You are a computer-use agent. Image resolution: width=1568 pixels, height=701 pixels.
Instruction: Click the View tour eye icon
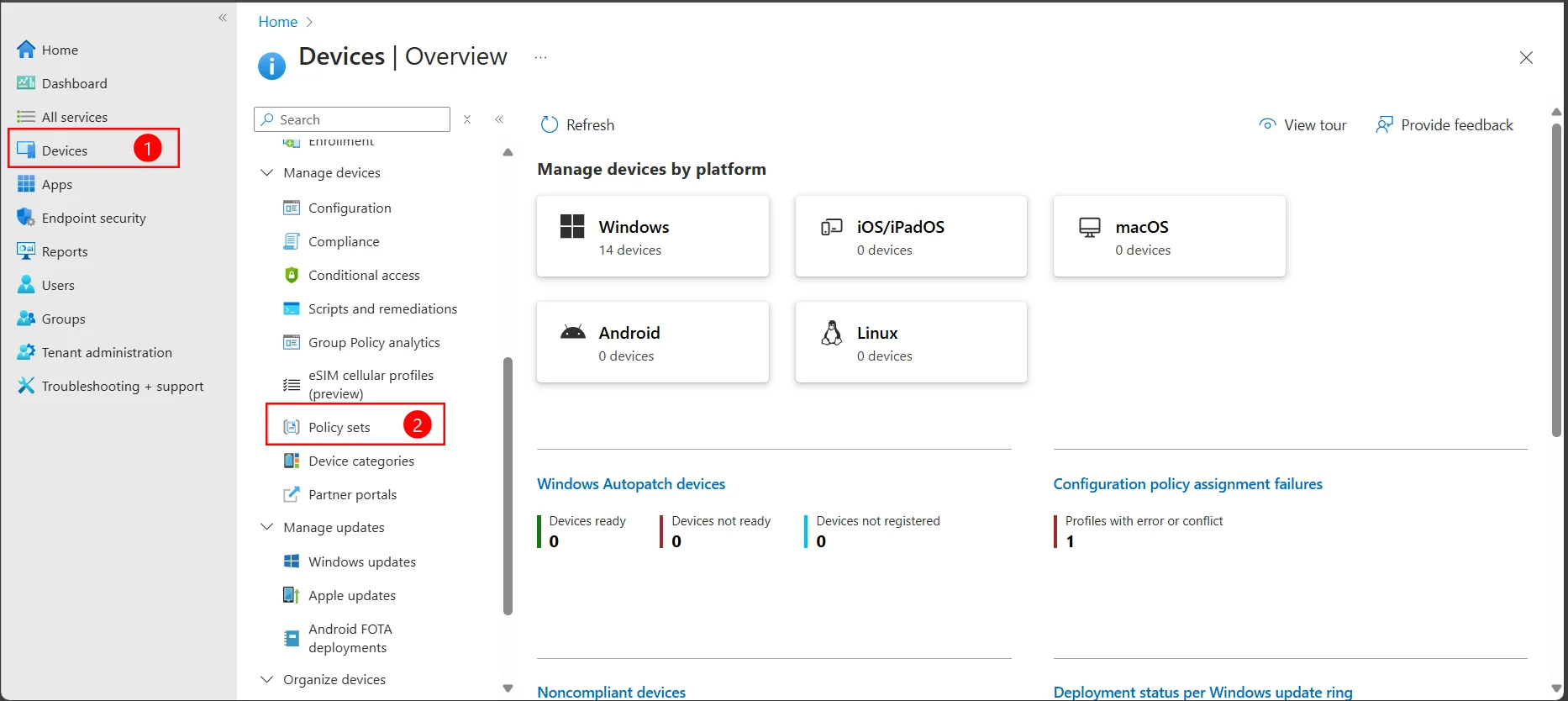pyautogui.click(x=1267, y=124)
